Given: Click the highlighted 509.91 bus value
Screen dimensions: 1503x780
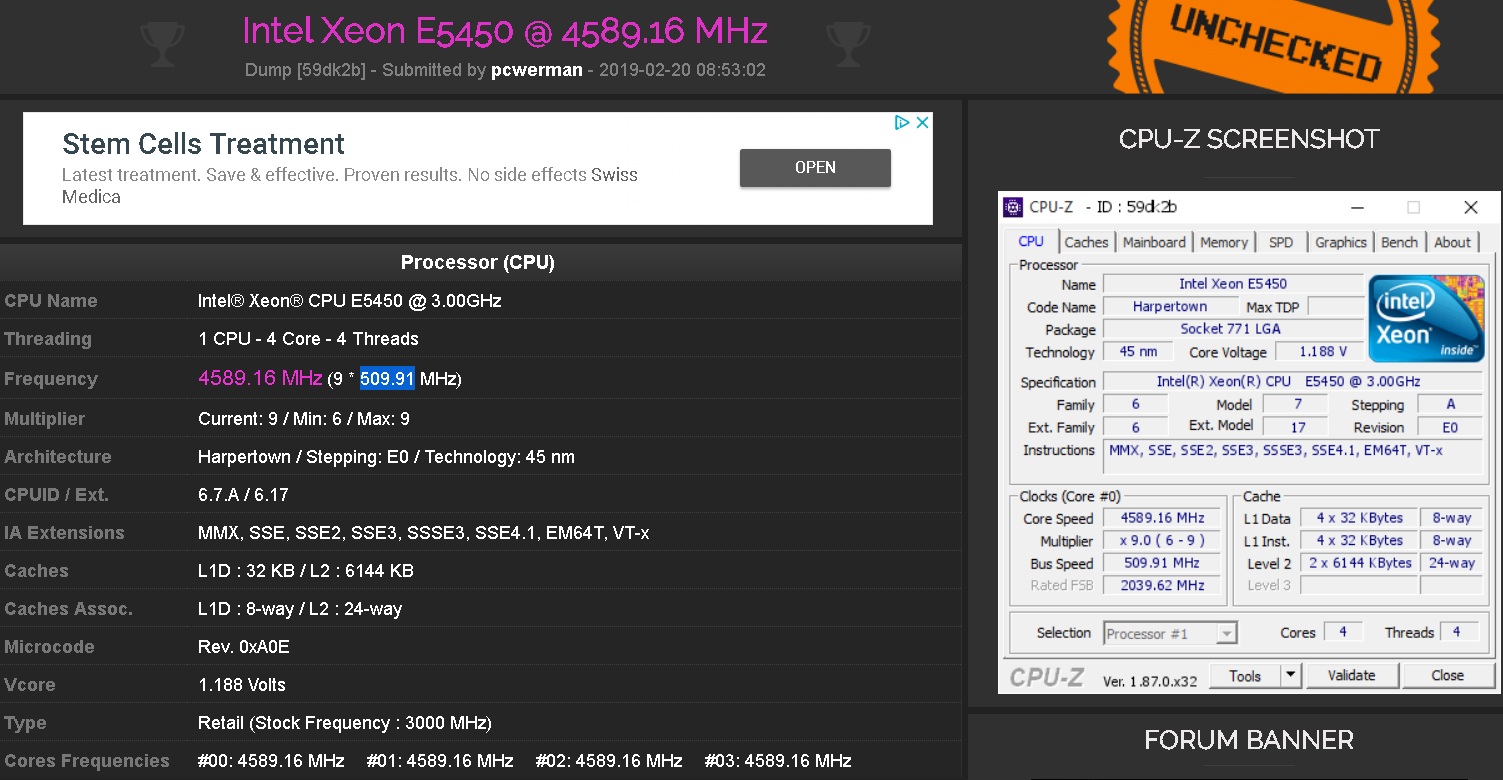Looking at the screenshot, I should 387,379.
